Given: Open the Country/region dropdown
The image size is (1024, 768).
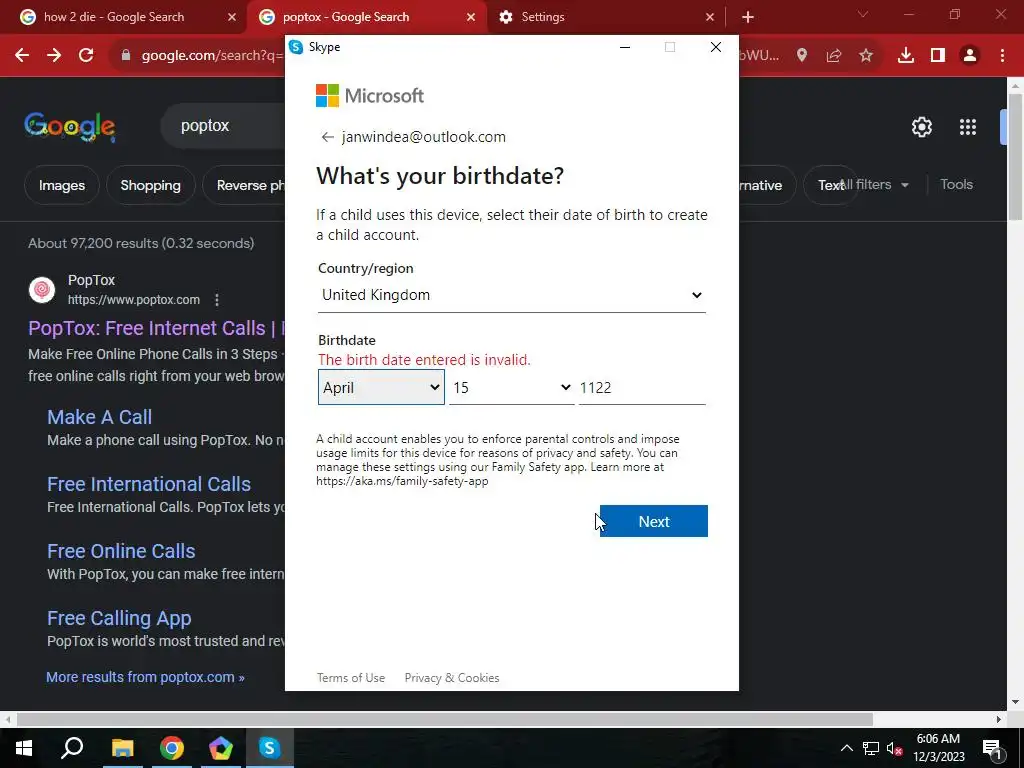Looking at the screenshot, I should click(511, 295).
